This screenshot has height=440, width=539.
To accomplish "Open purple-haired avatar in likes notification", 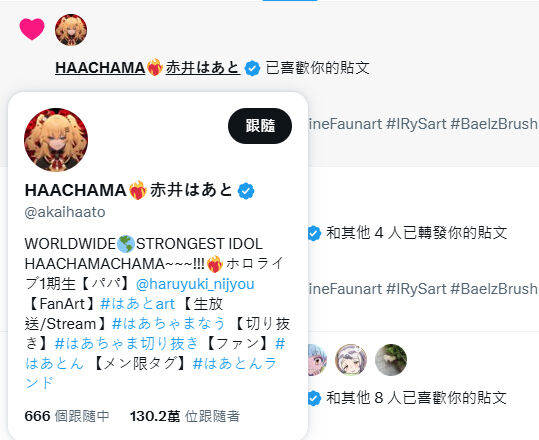I will pos(351,360).
